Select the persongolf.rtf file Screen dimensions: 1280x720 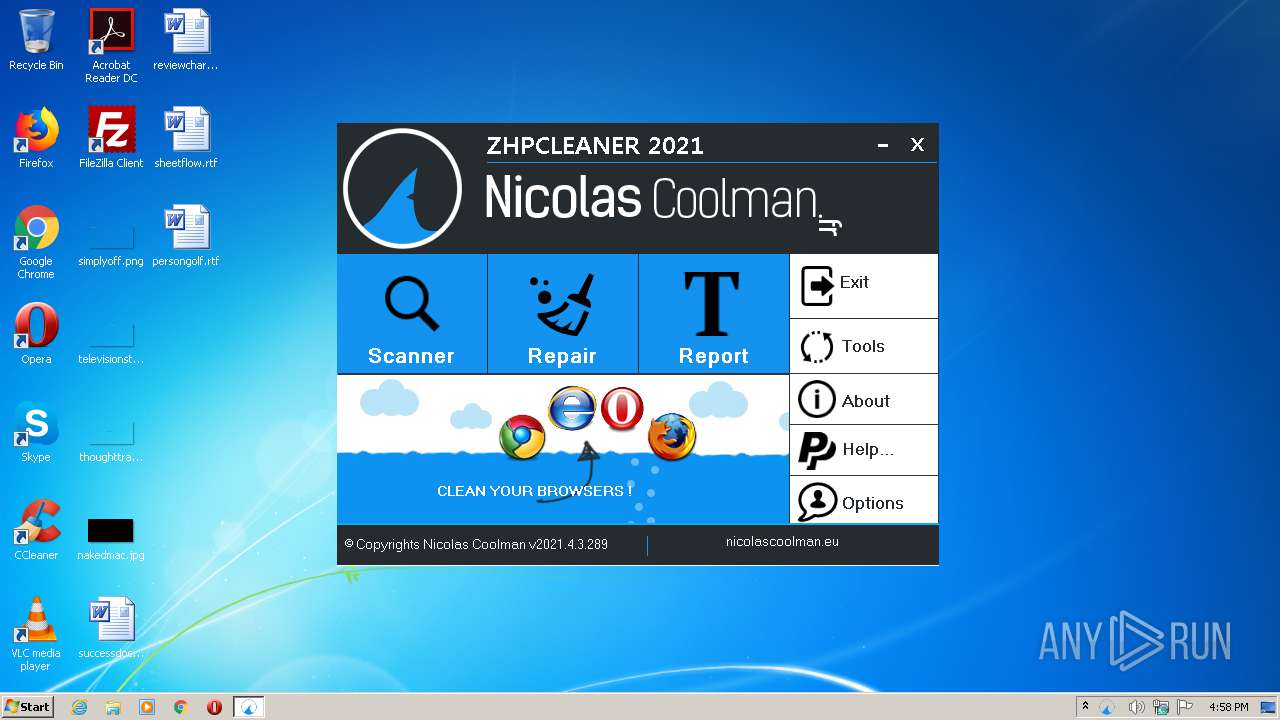tap(186, 236)
